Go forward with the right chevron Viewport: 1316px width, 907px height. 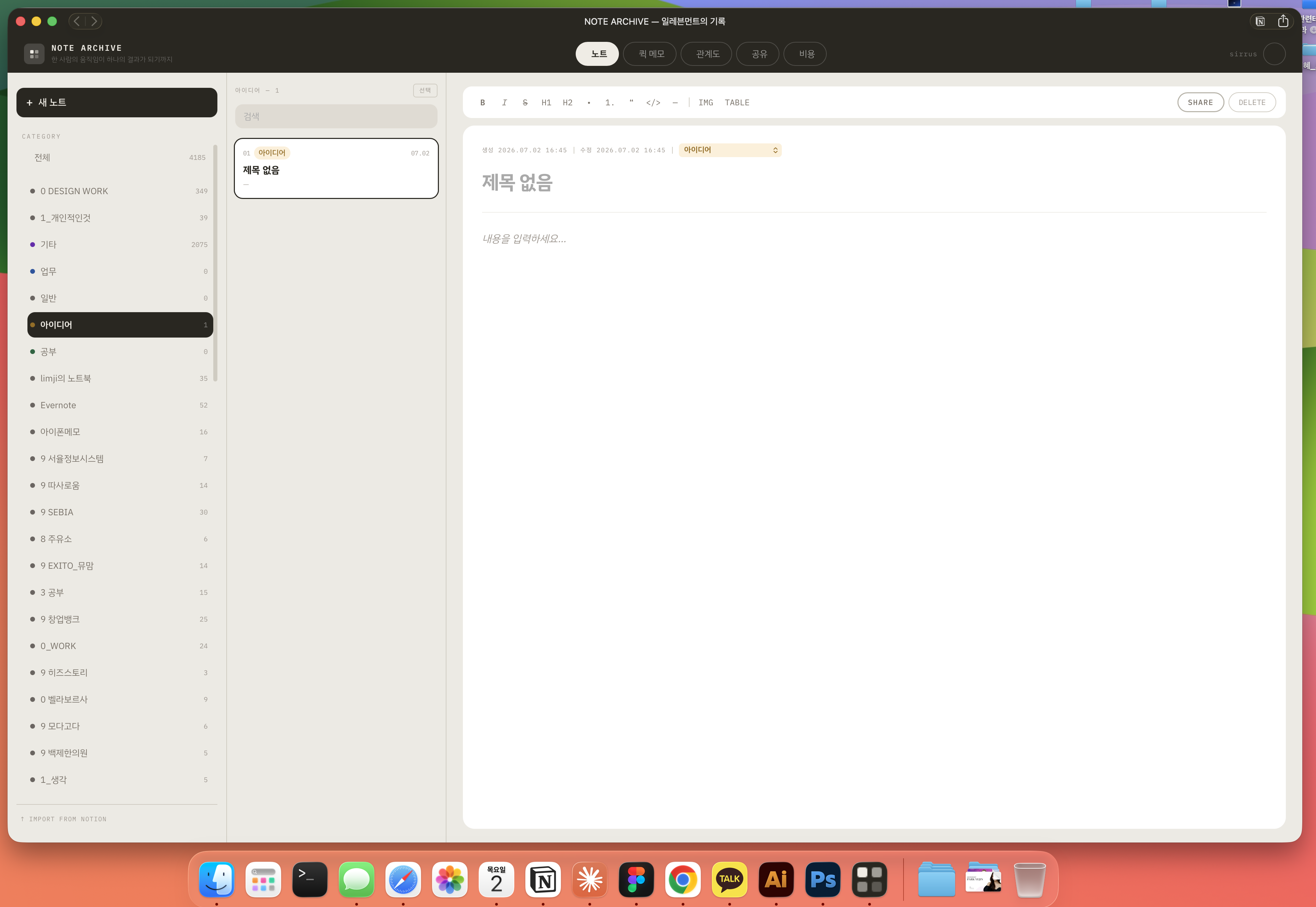pos(94,21)
